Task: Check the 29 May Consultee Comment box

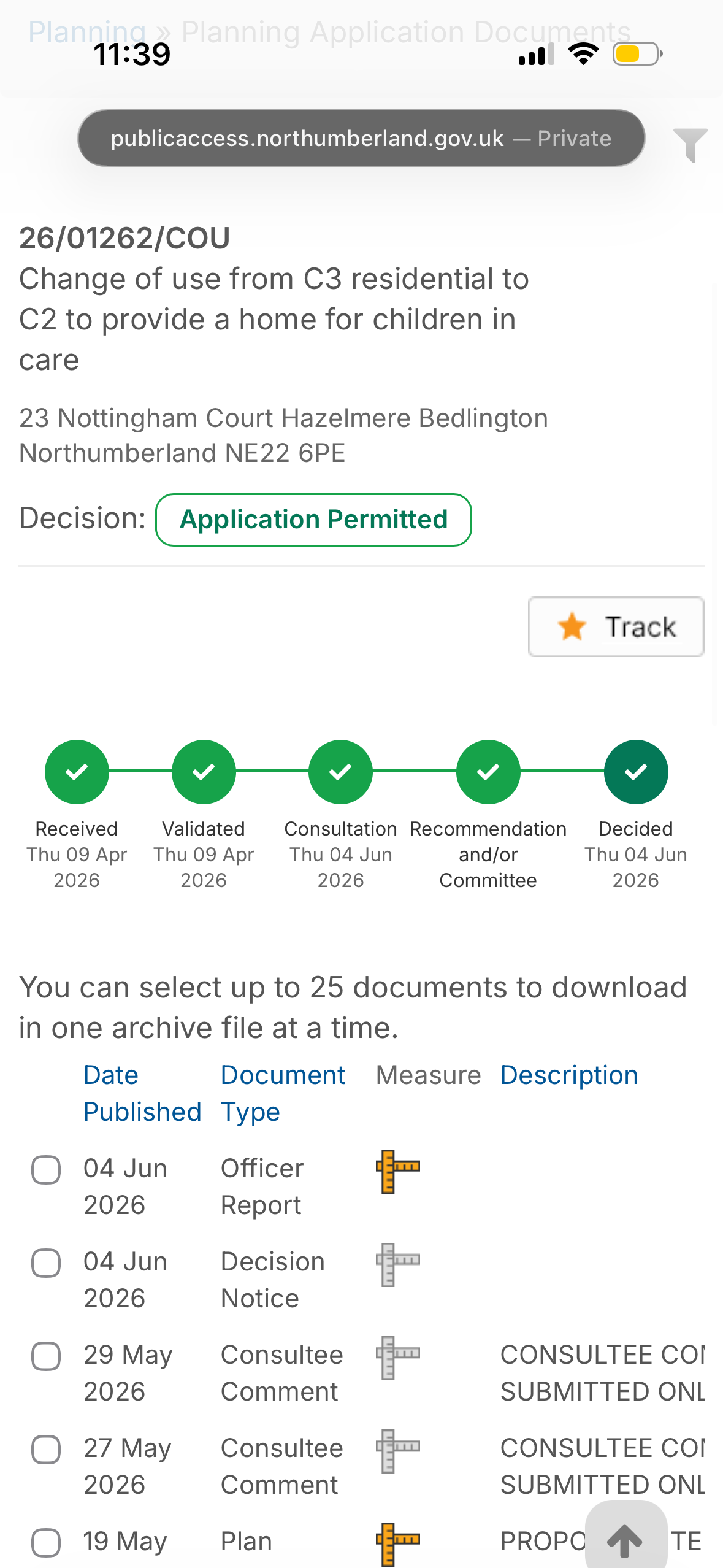Action: (46, 1356)
